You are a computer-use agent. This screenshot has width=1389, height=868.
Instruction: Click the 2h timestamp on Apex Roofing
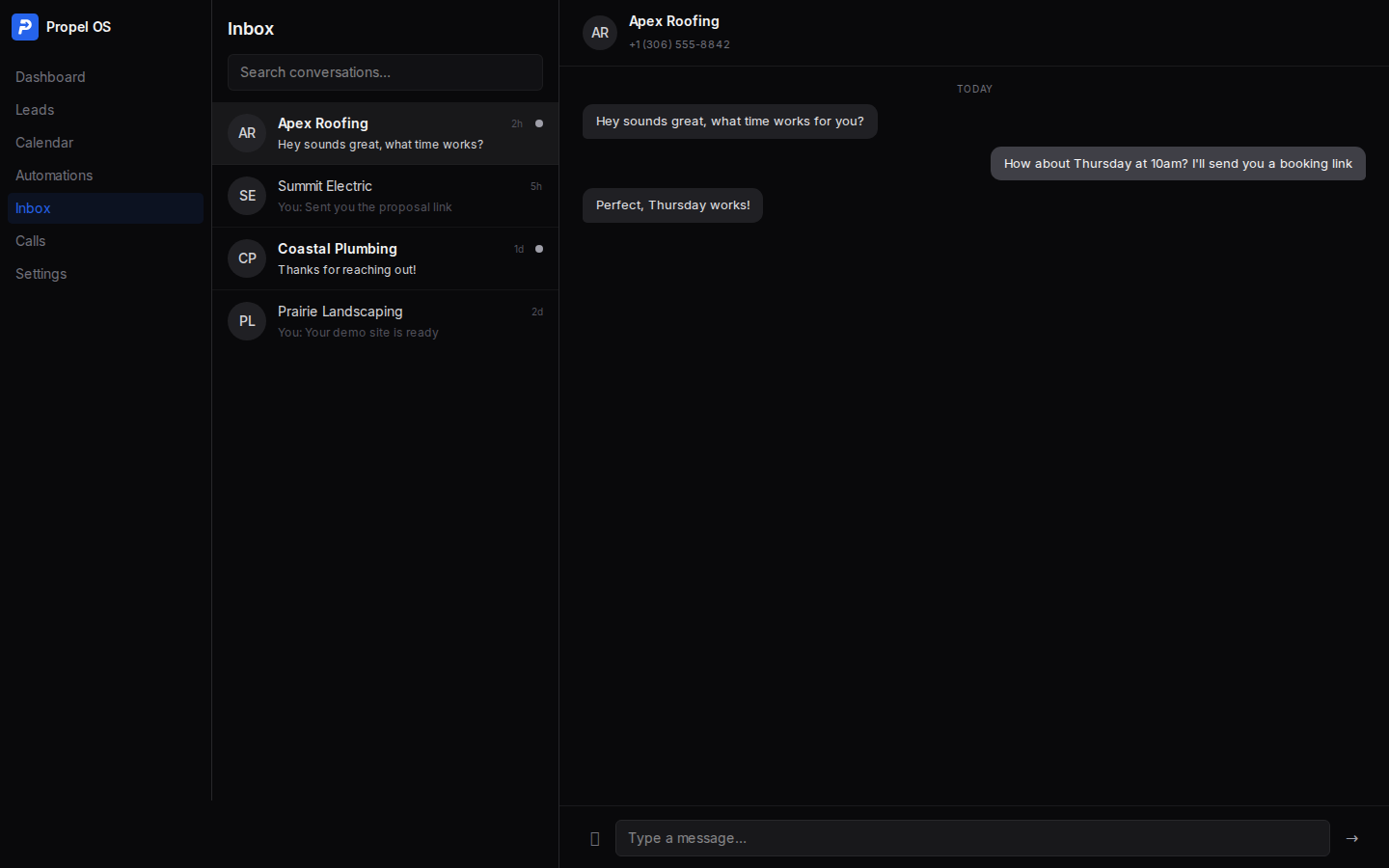click(x=517, y=123)
